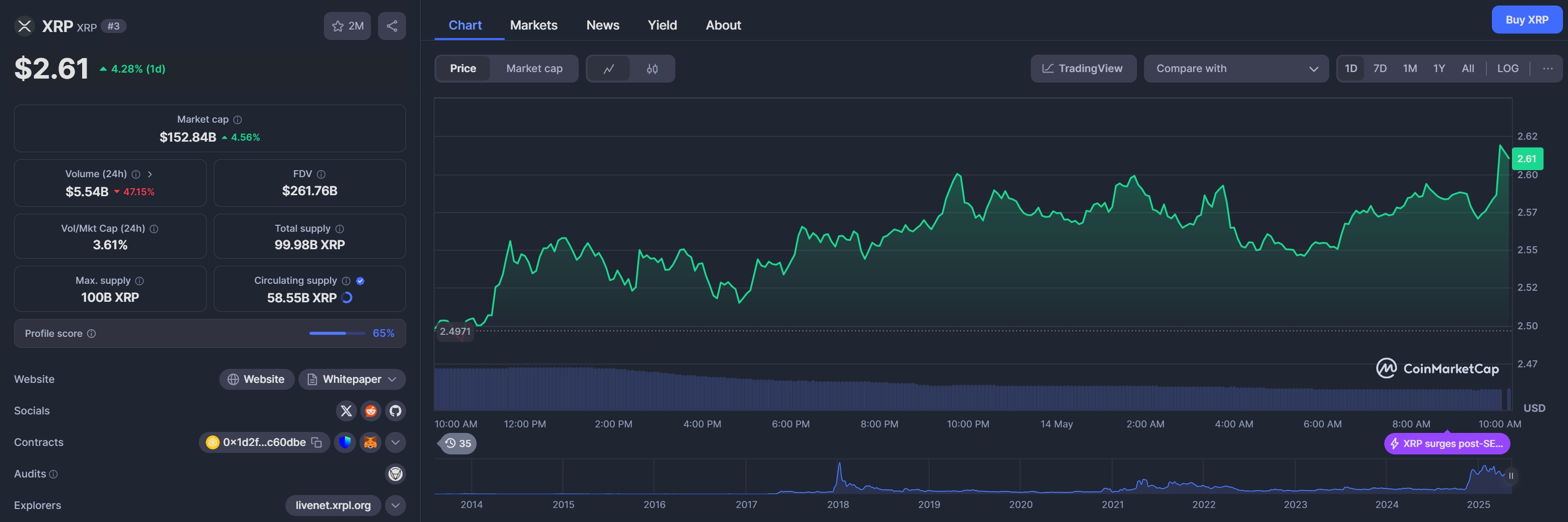The height and width of the screenshot is (522, 1568).
Task: Open the Compare with dropdown
Action: [1236, 69]
